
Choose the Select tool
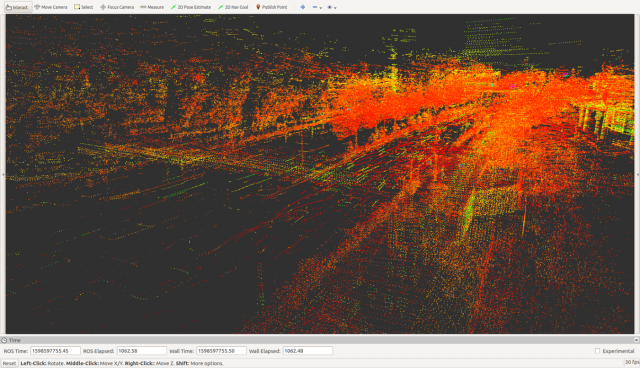click(x=84, y=7)
